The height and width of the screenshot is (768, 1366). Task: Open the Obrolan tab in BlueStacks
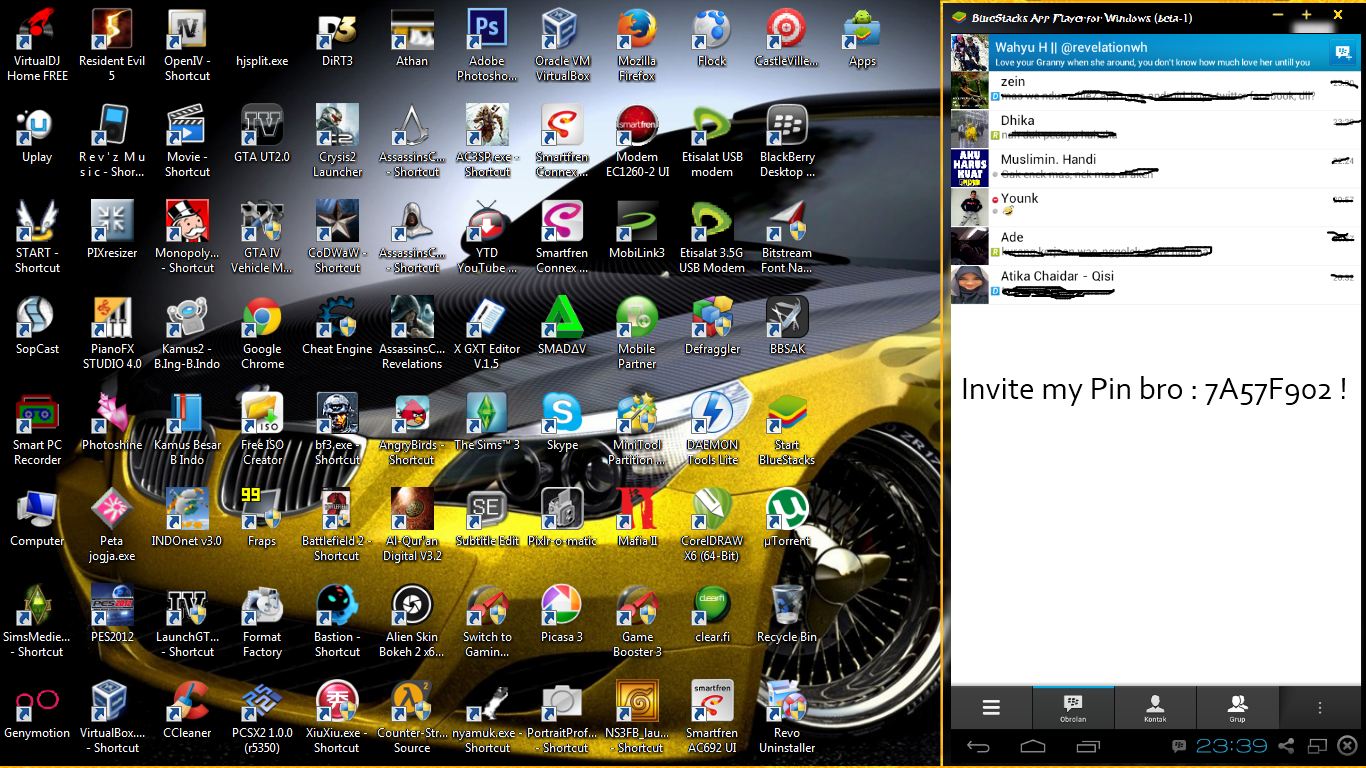(1073, 708)
